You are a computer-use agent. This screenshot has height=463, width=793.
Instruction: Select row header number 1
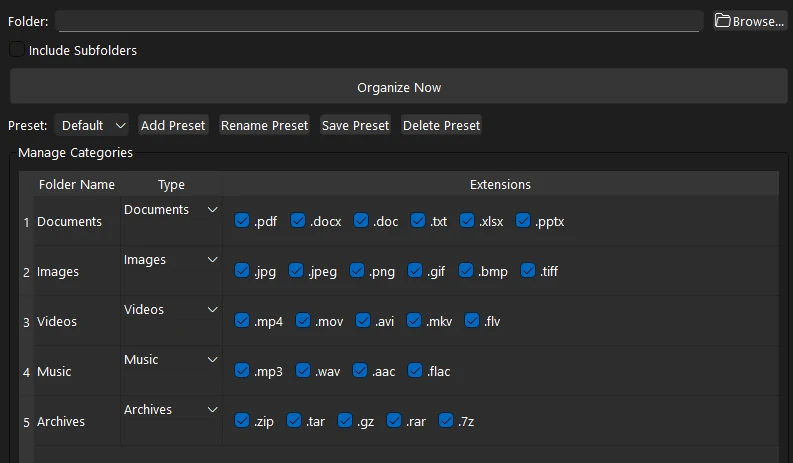tap(26, 222)
